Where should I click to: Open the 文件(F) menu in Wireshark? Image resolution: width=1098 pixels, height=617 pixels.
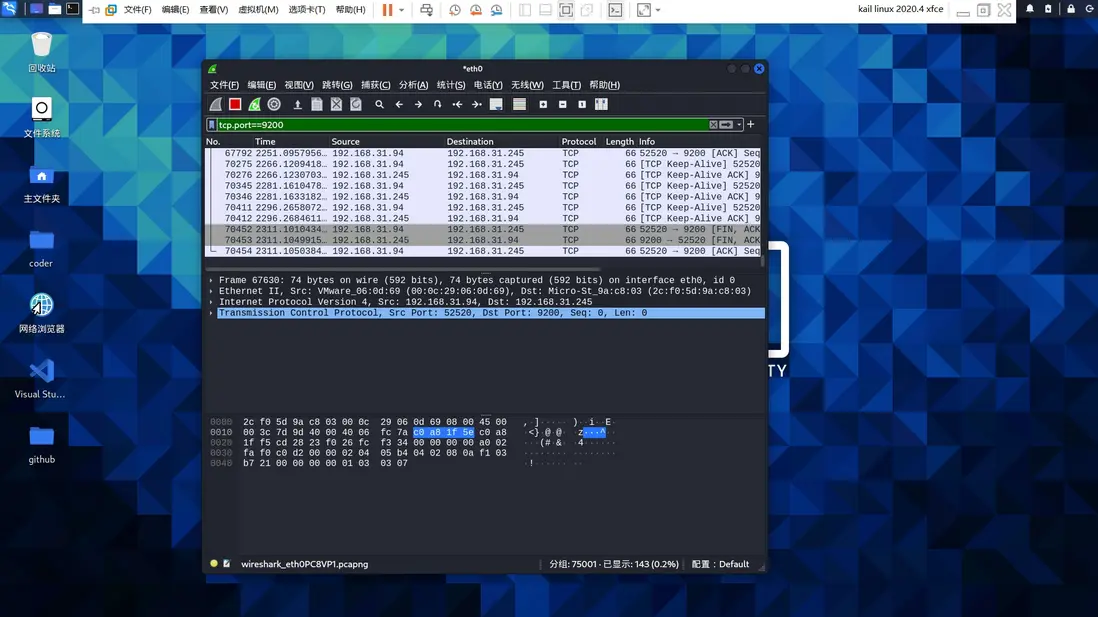click(x=225, y=85)
